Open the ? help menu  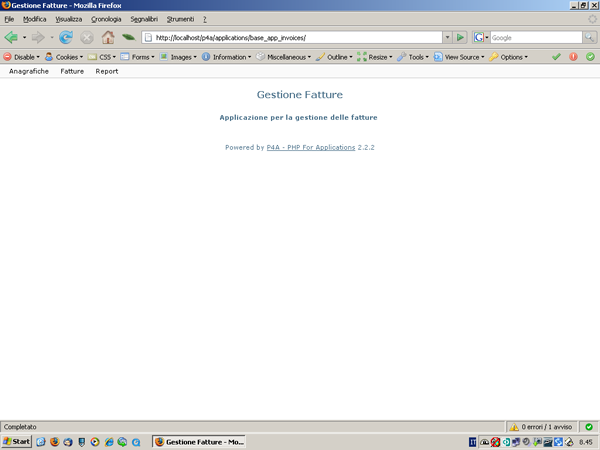[205, 19]
